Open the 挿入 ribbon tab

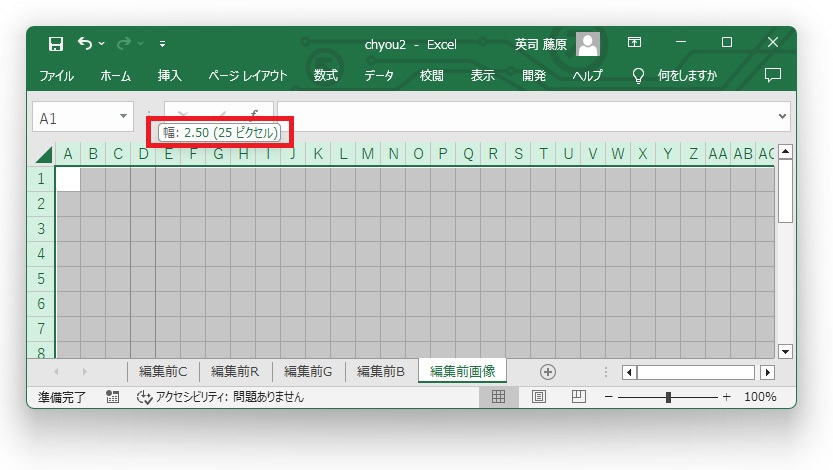coord(169,75)
